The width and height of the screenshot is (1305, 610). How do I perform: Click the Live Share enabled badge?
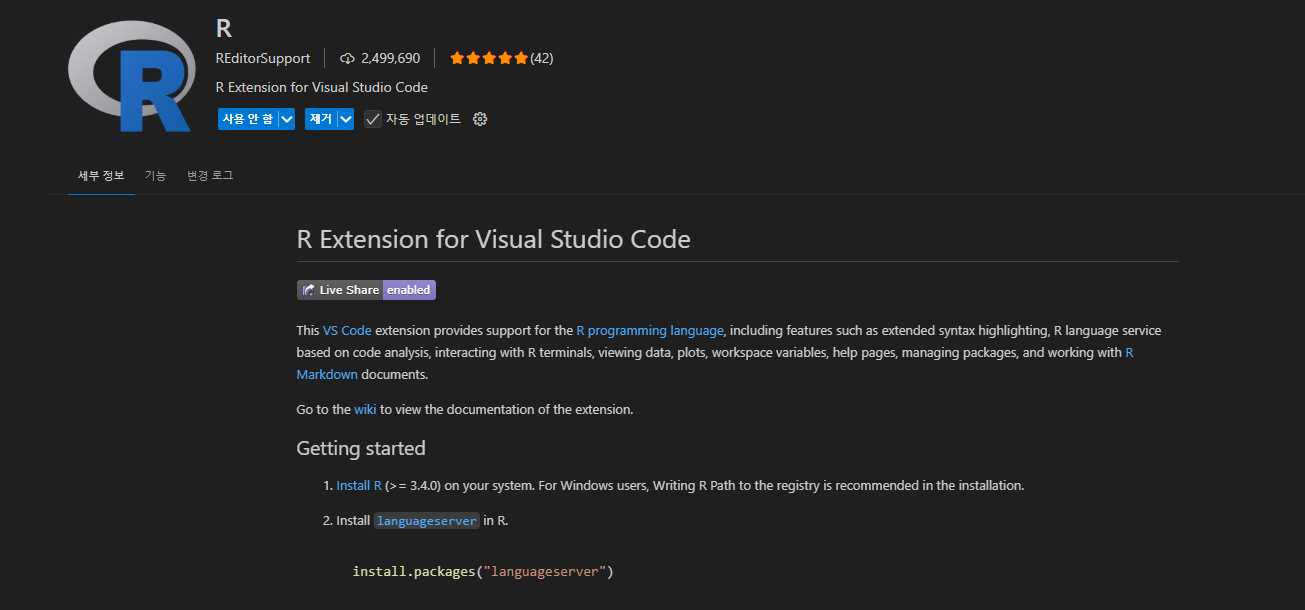[x=366, y=290]
